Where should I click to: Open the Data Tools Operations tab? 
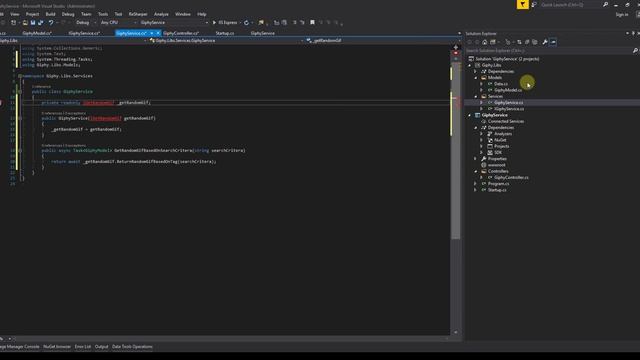pos(132,347)
